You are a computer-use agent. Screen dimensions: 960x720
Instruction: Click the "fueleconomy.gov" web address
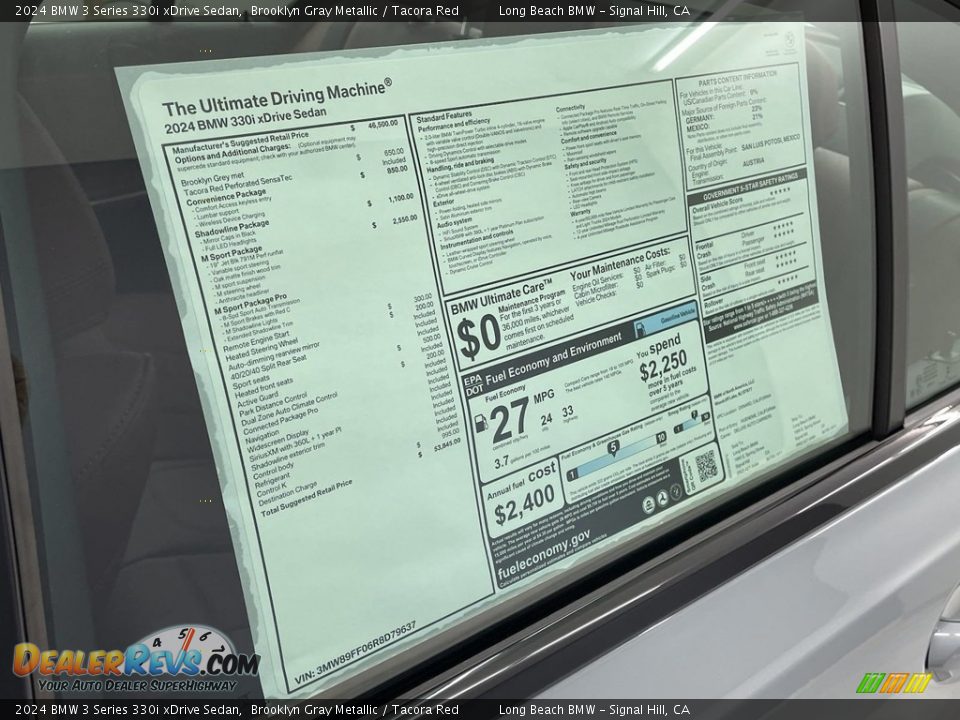click(x=544, y=554)
